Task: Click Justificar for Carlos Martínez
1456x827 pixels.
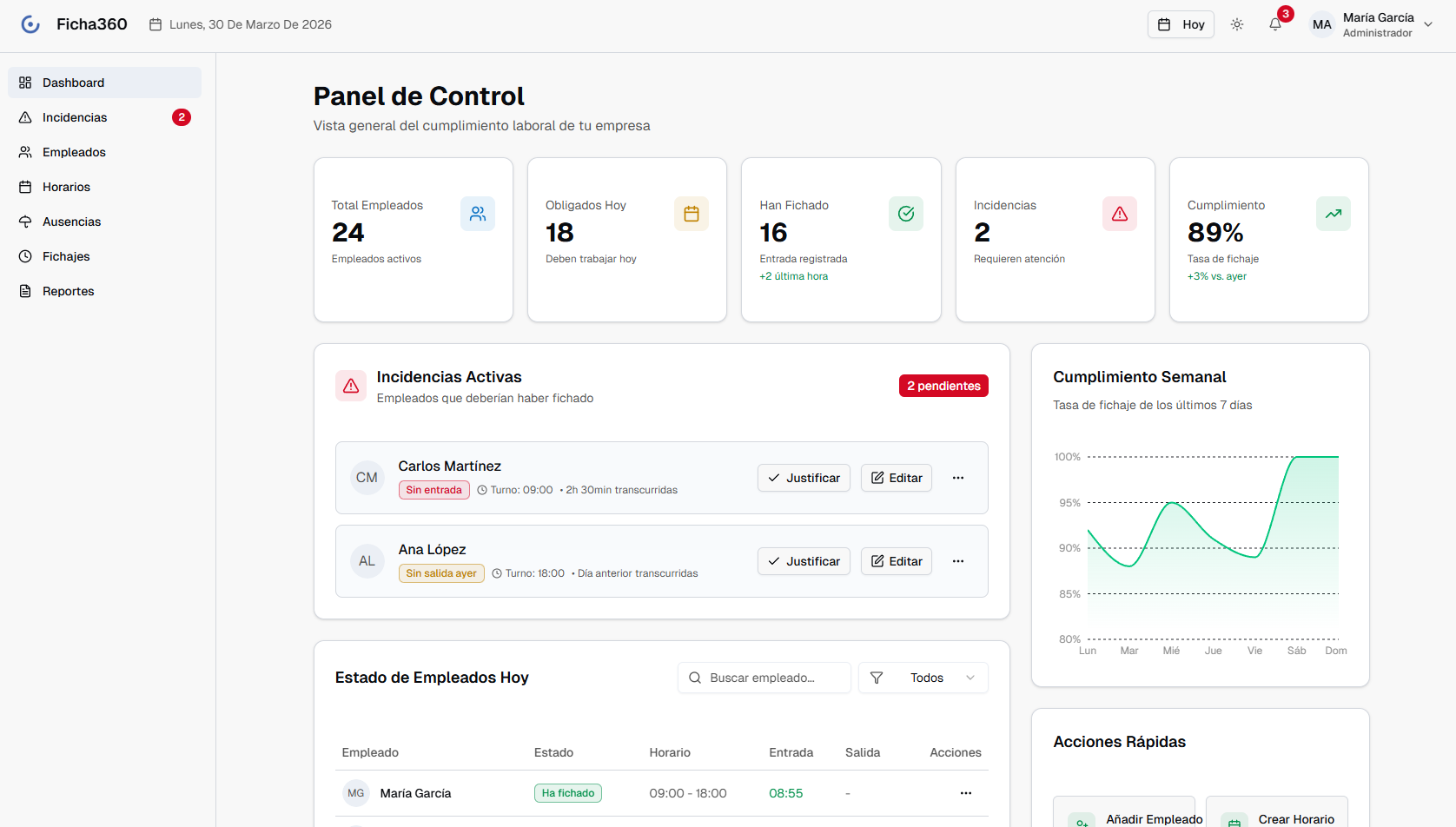Action: [x=804, y=478]
